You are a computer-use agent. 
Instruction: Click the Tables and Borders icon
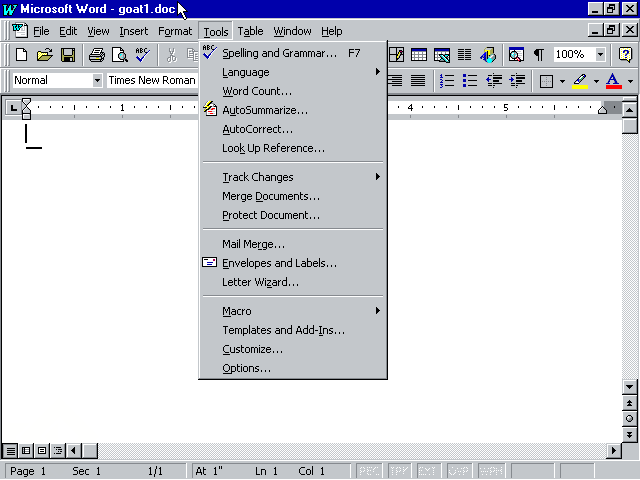click(x=396, y=54)
